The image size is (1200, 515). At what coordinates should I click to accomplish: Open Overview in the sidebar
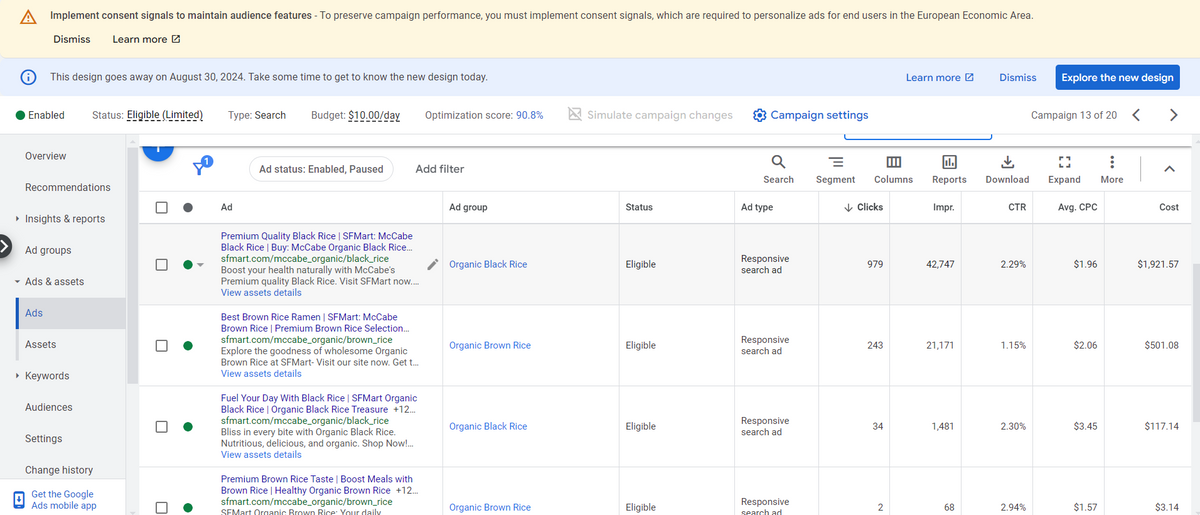[x=46, y=156]
